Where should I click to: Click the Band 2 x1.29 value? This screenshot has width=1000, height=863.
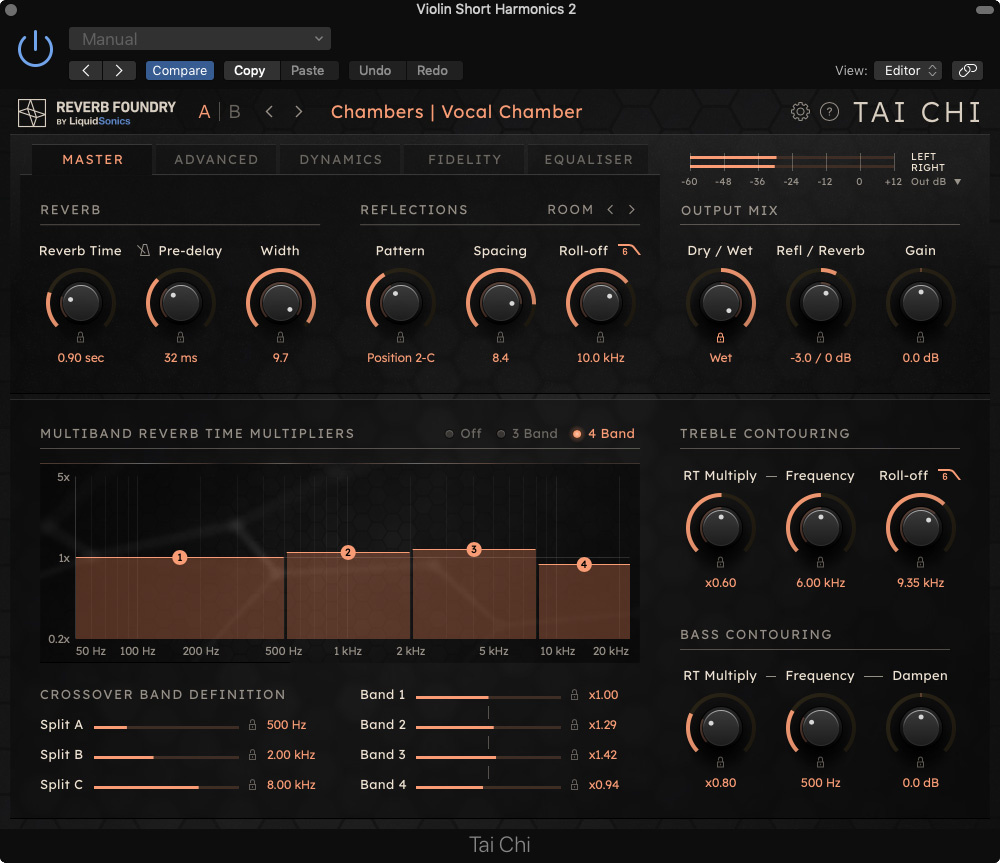(603, 725)
